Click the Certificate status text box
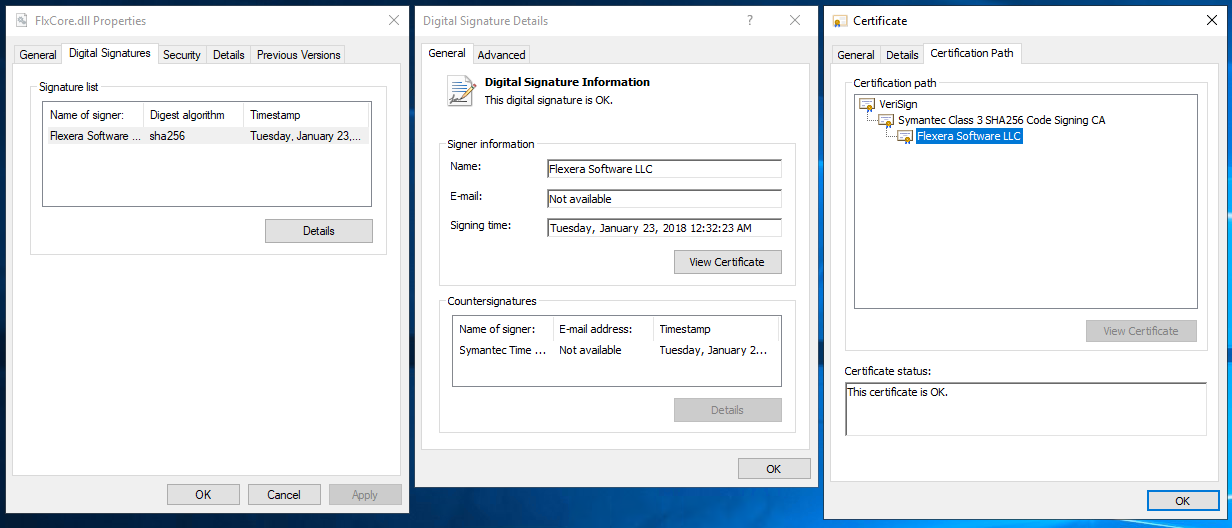Screen dimensions: 1232x528 [1025, 409]
